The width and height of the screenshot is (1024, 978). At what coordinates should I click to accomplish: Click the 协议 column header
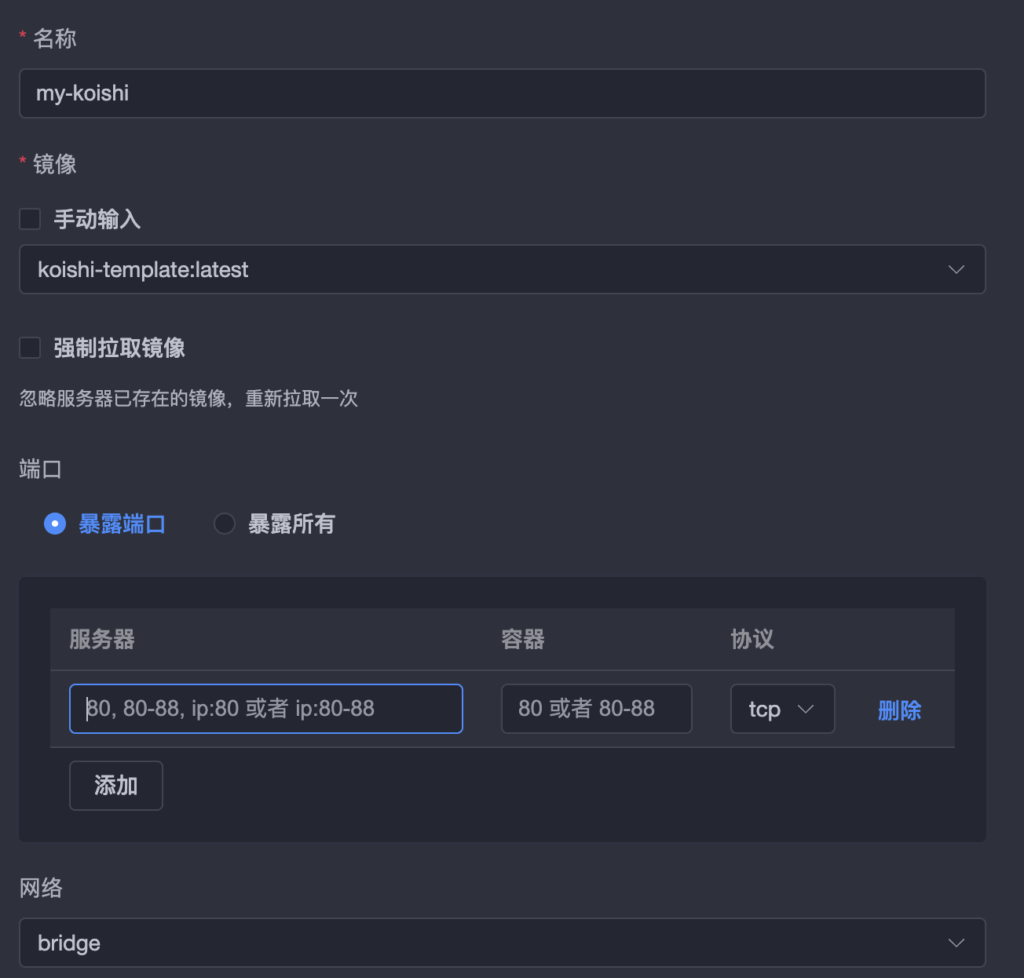tap(752, 640)
